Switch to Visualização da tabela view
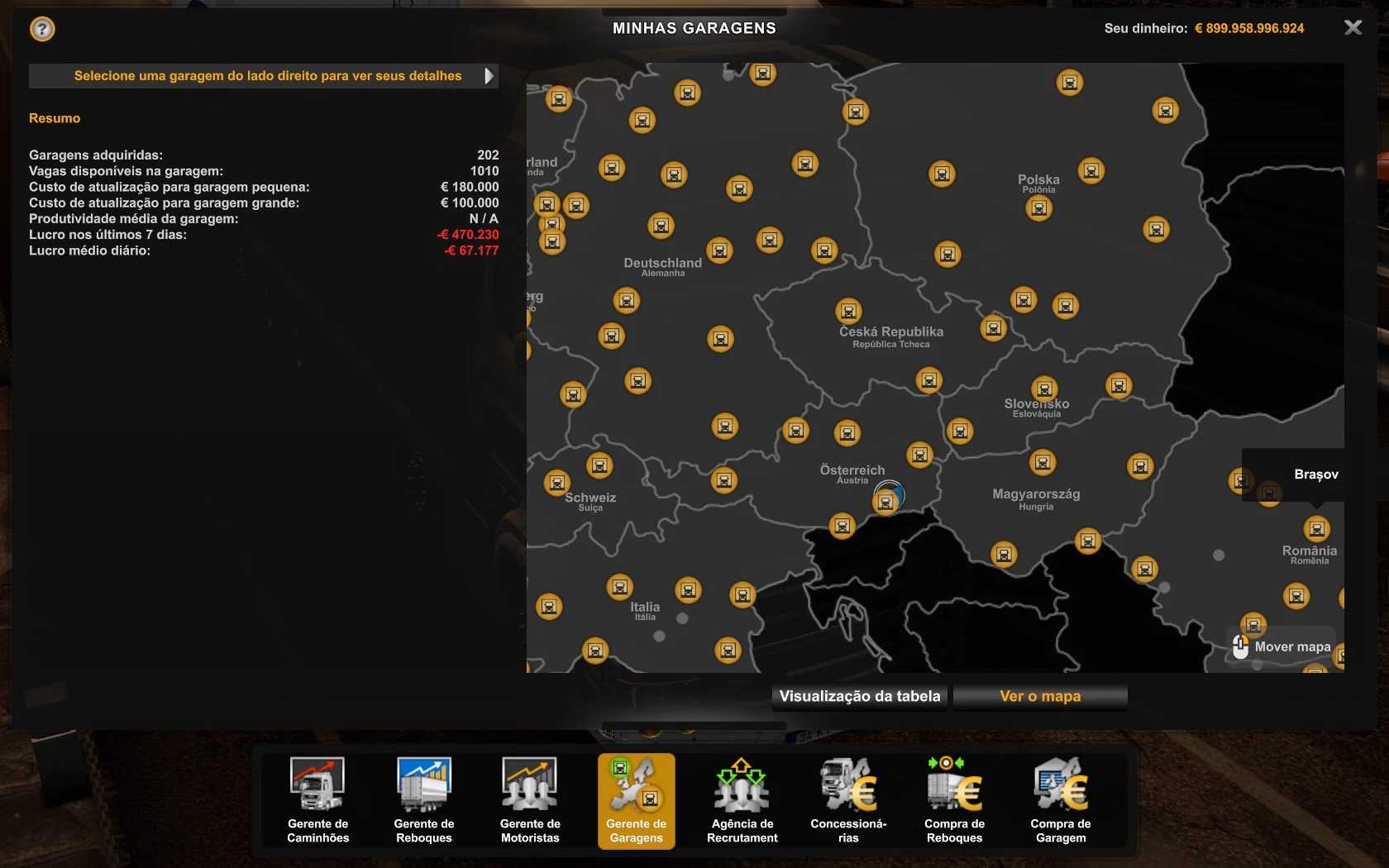 859,696
